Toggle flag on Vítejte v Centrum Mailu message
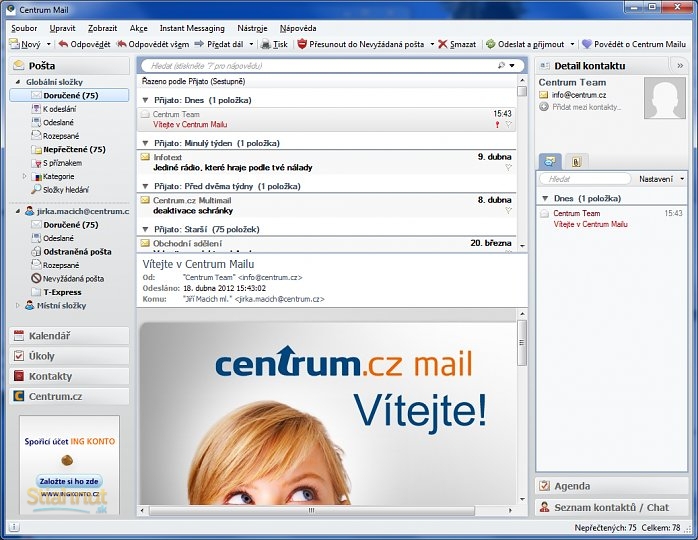 508,125
